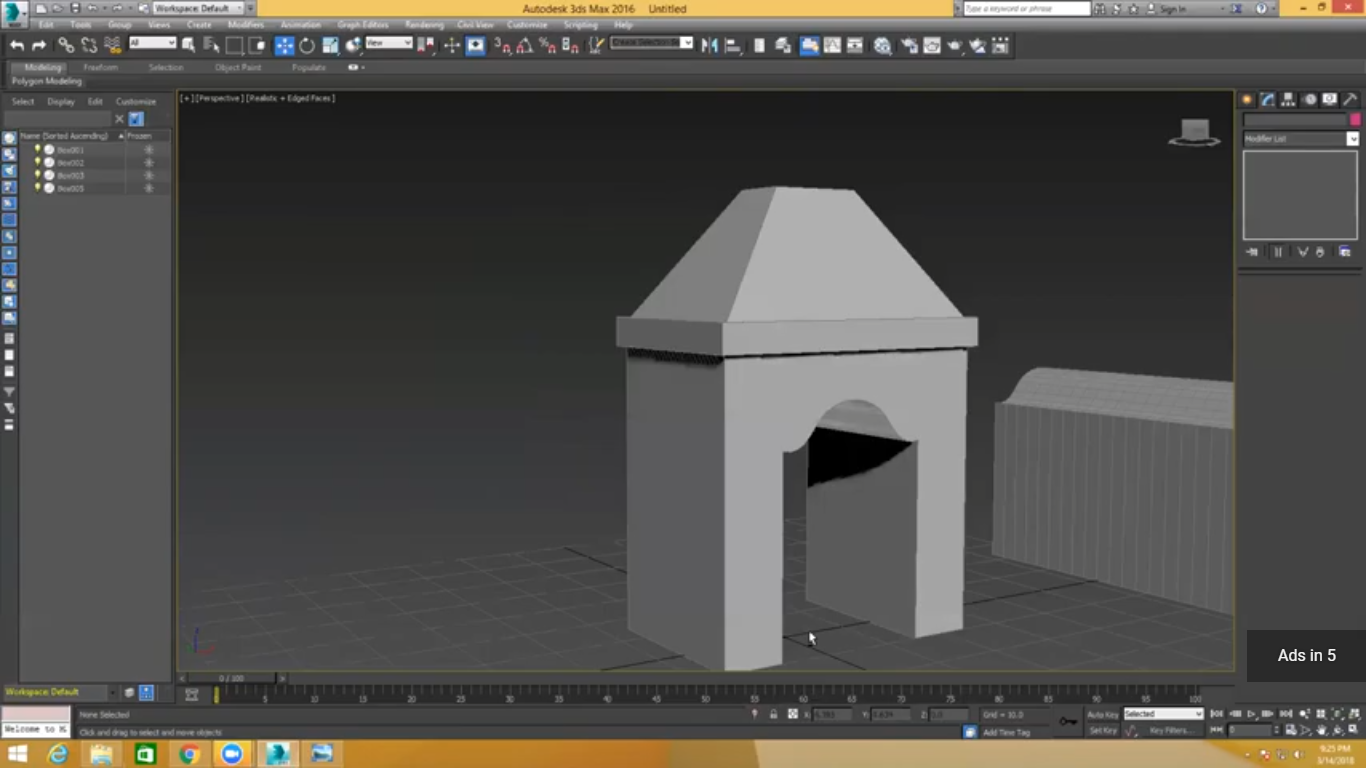Switch to the Freeform ribbon tab

(100, 67)
